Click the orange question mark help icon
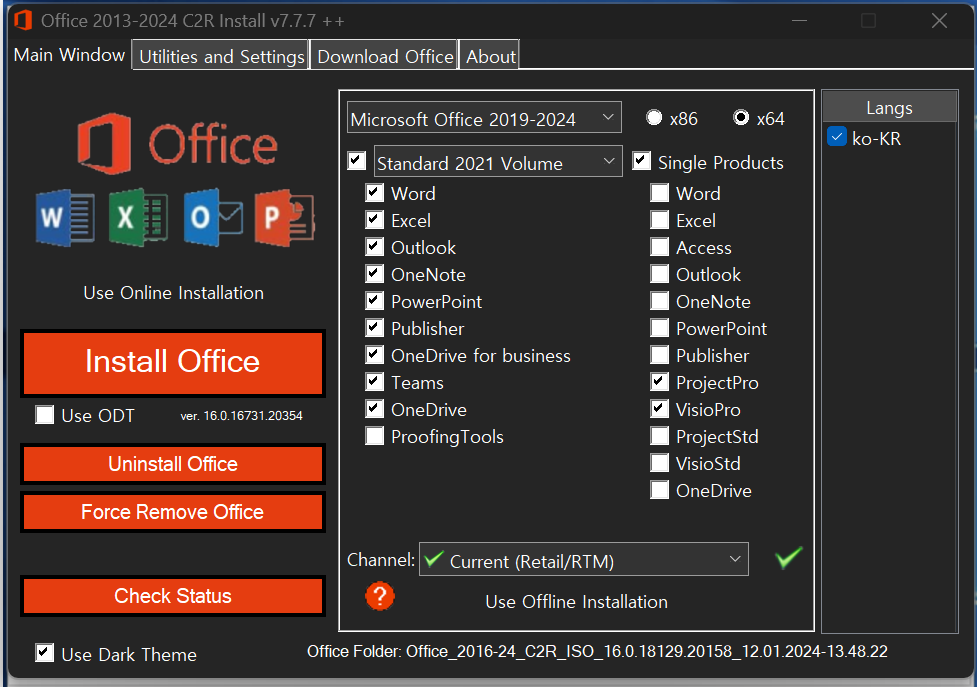This screenshot has width=977, height=687. tap(379, 596)
